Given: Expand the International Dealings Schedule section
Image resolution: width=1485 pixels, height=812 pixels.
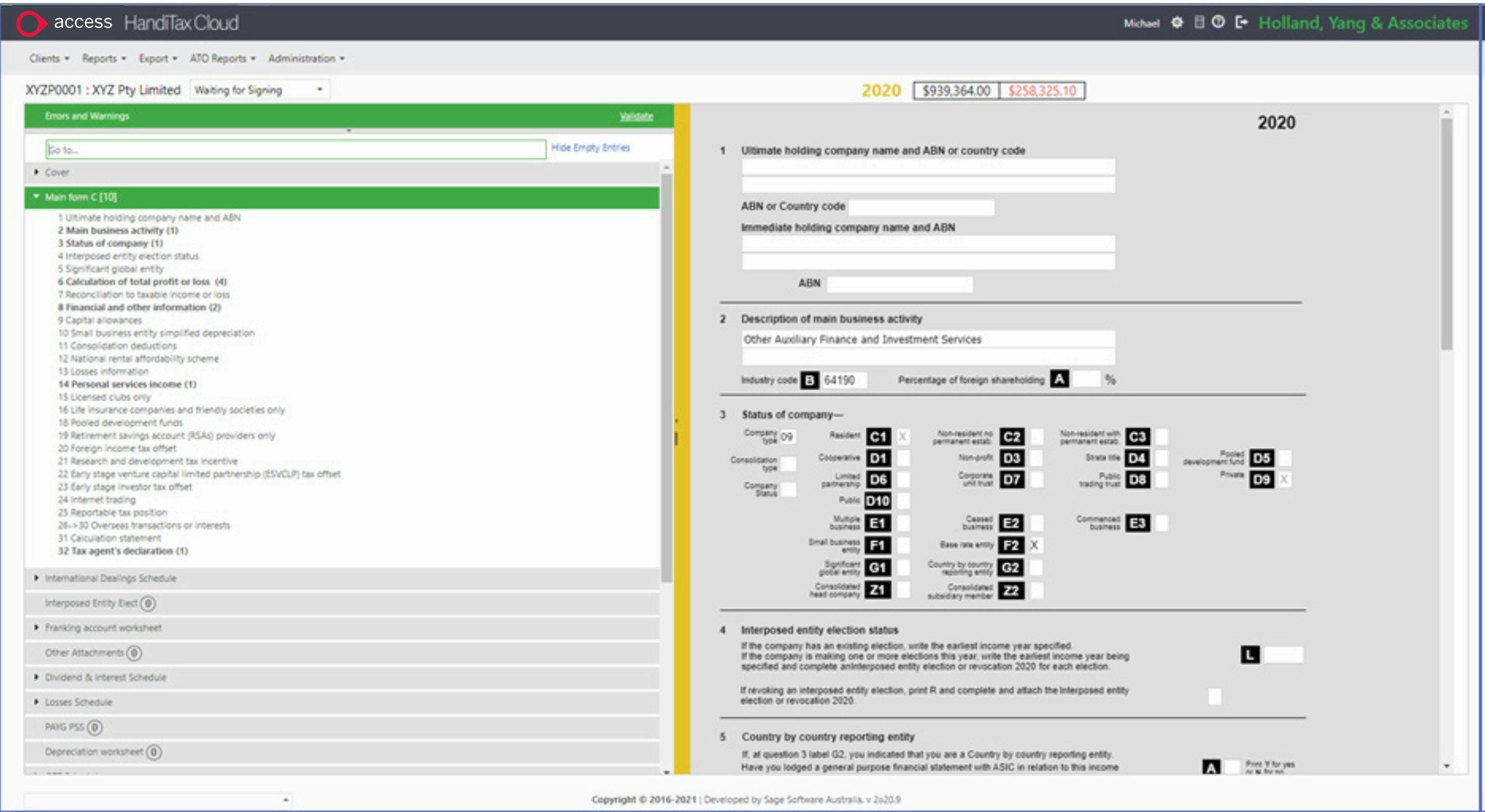Looking at the screenshot, I should click(x=111, y=578).
